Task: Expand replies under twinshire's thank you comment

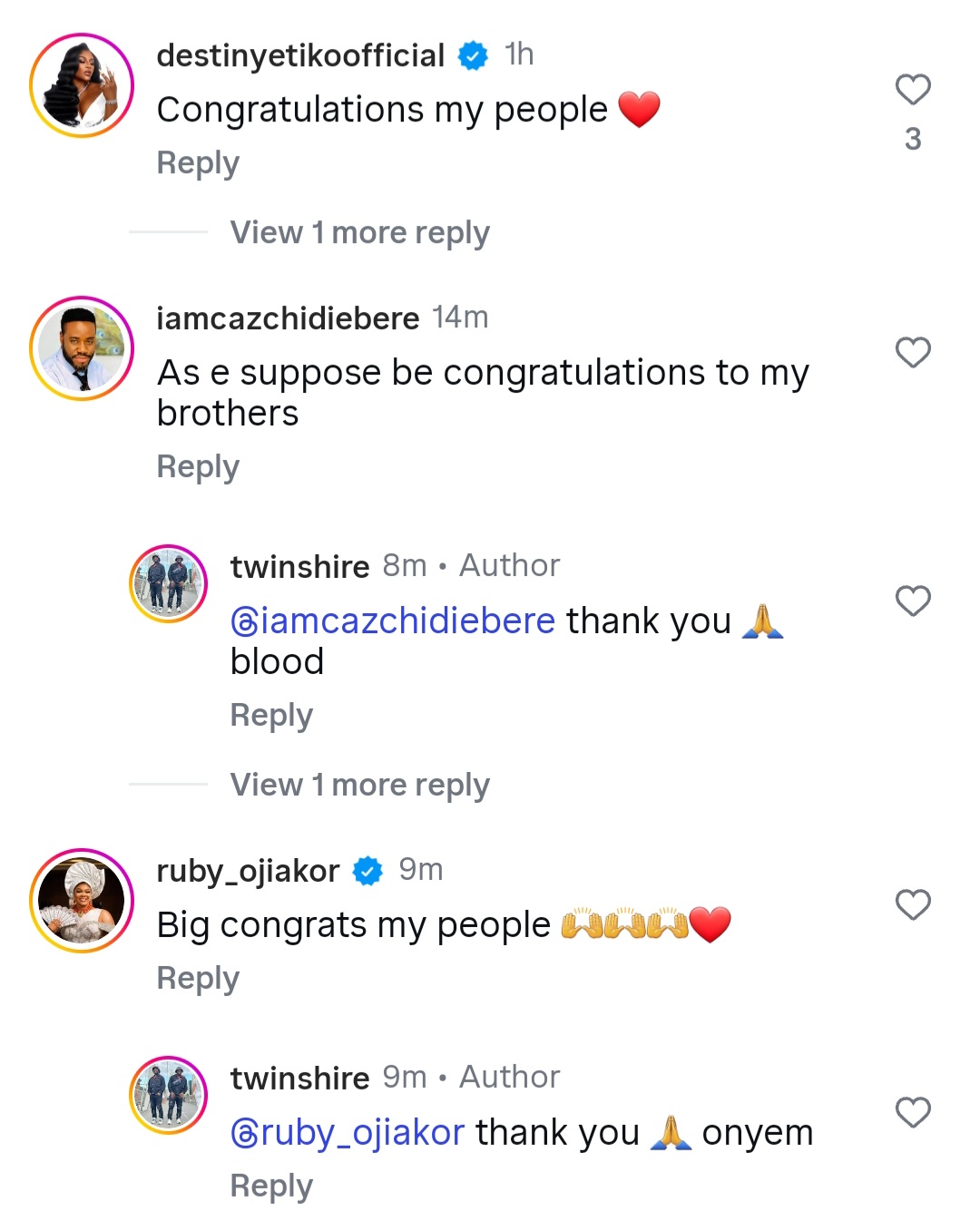Action: [x=359, y=784]
